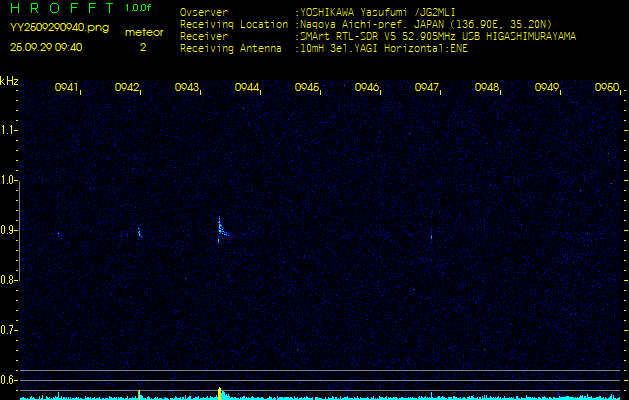Click the 0944 time marker
This screenshot has width=629, height=400.
click(246, 87)
